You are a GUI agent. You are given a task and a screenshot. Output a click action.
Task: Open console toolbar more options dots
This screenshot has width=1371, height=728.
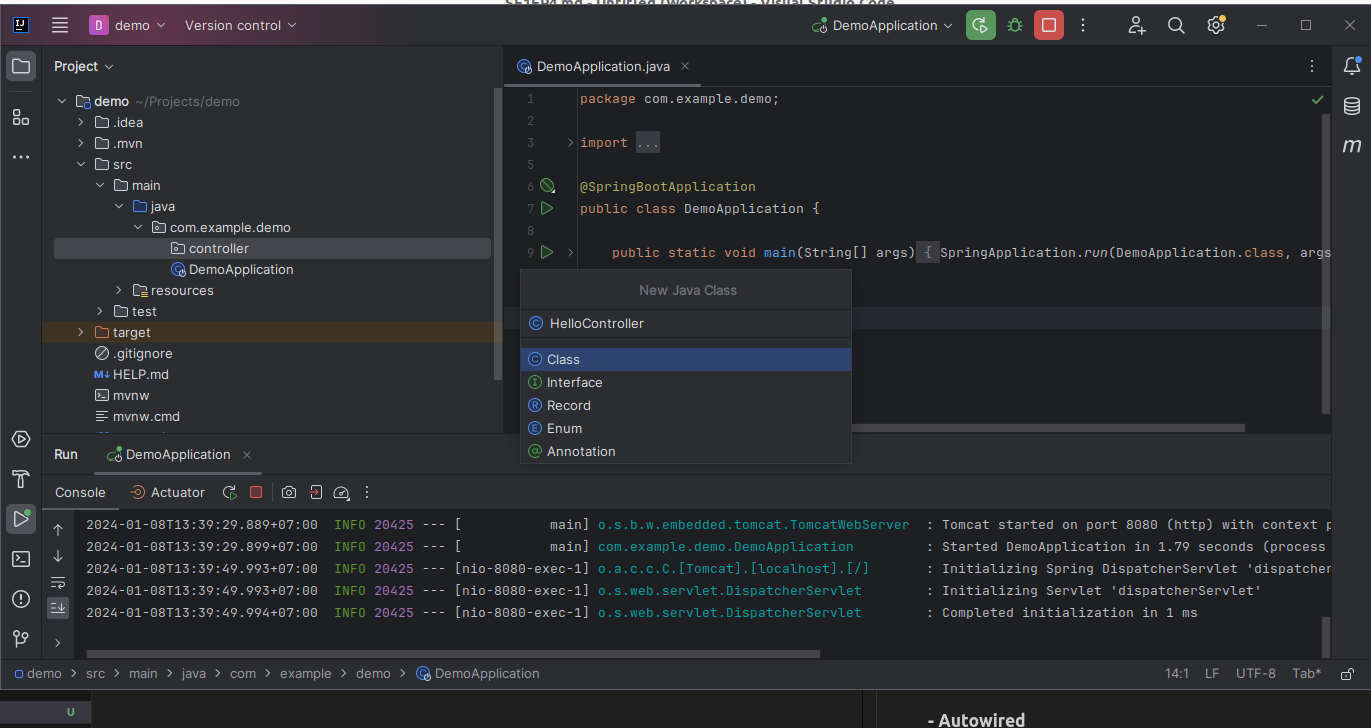[367, 492]
